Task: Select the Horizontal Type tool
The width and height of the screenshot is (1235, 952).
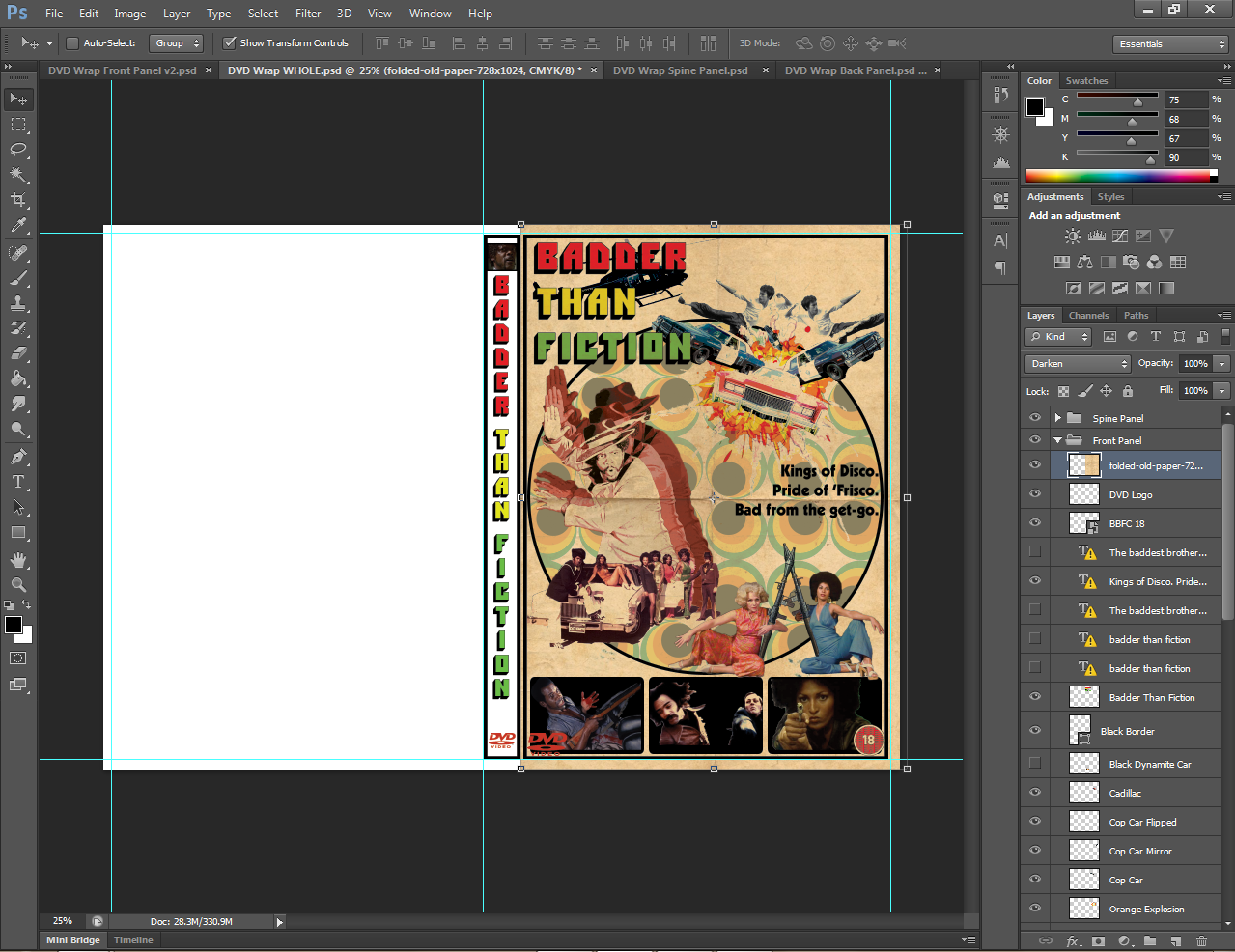Action: coord(18,482)
